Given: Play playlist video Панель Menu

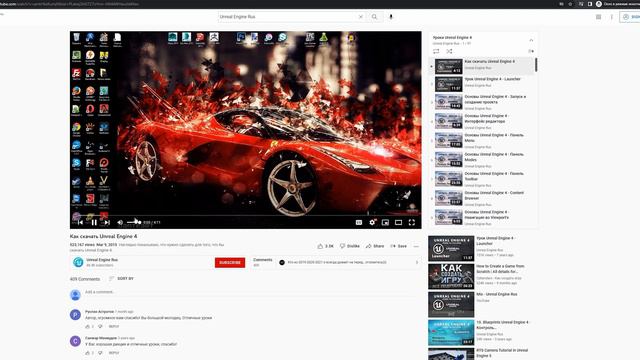Looking at the screenshot, I should 482,140.
